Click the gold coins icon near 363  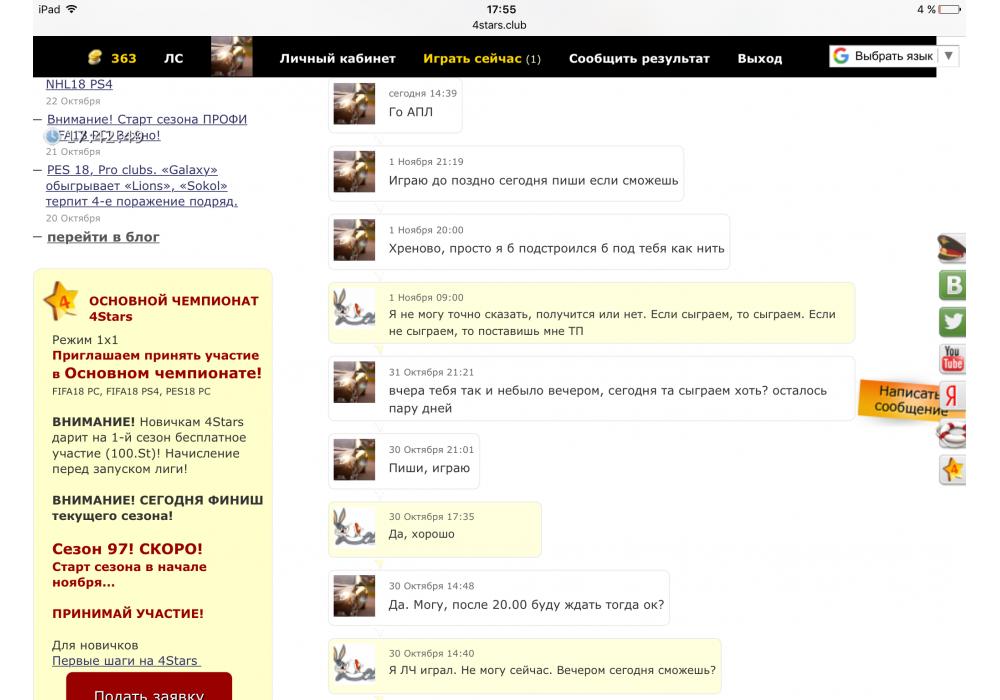pos(94,57)
